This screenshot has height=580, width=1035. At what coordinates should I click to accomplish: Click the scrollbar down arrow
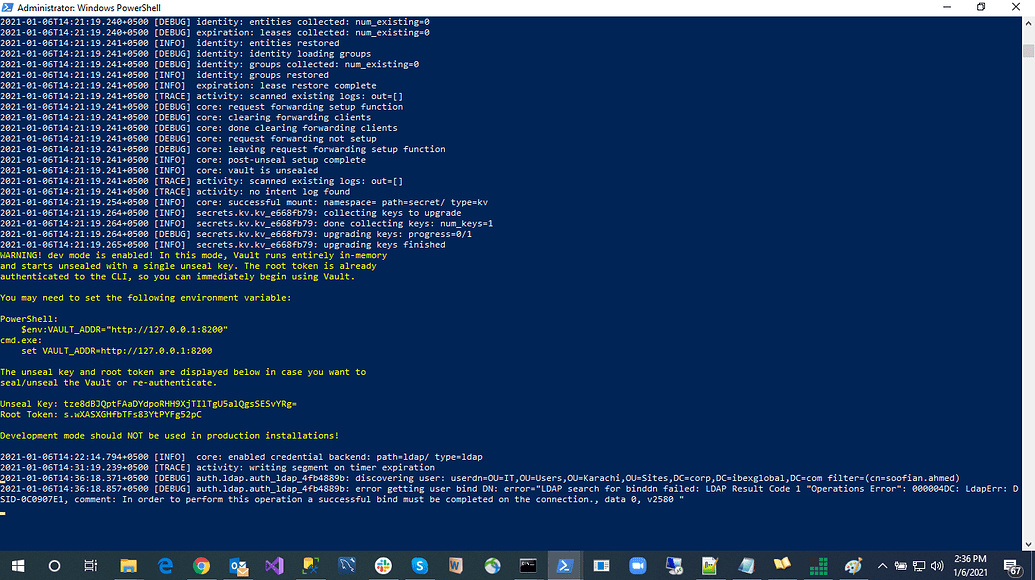[x=1028, y=545]
